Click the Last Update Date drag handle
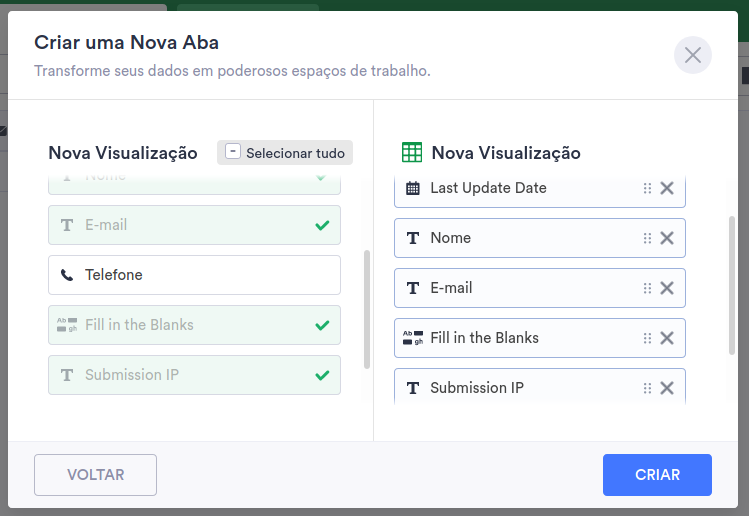749x516 pixels. point(647,188)
